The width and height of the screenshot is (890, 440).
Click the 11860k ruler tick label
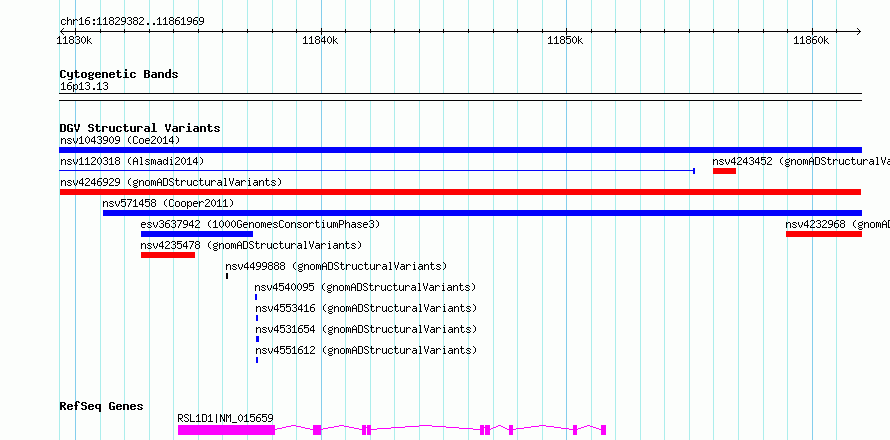(811, 40)
